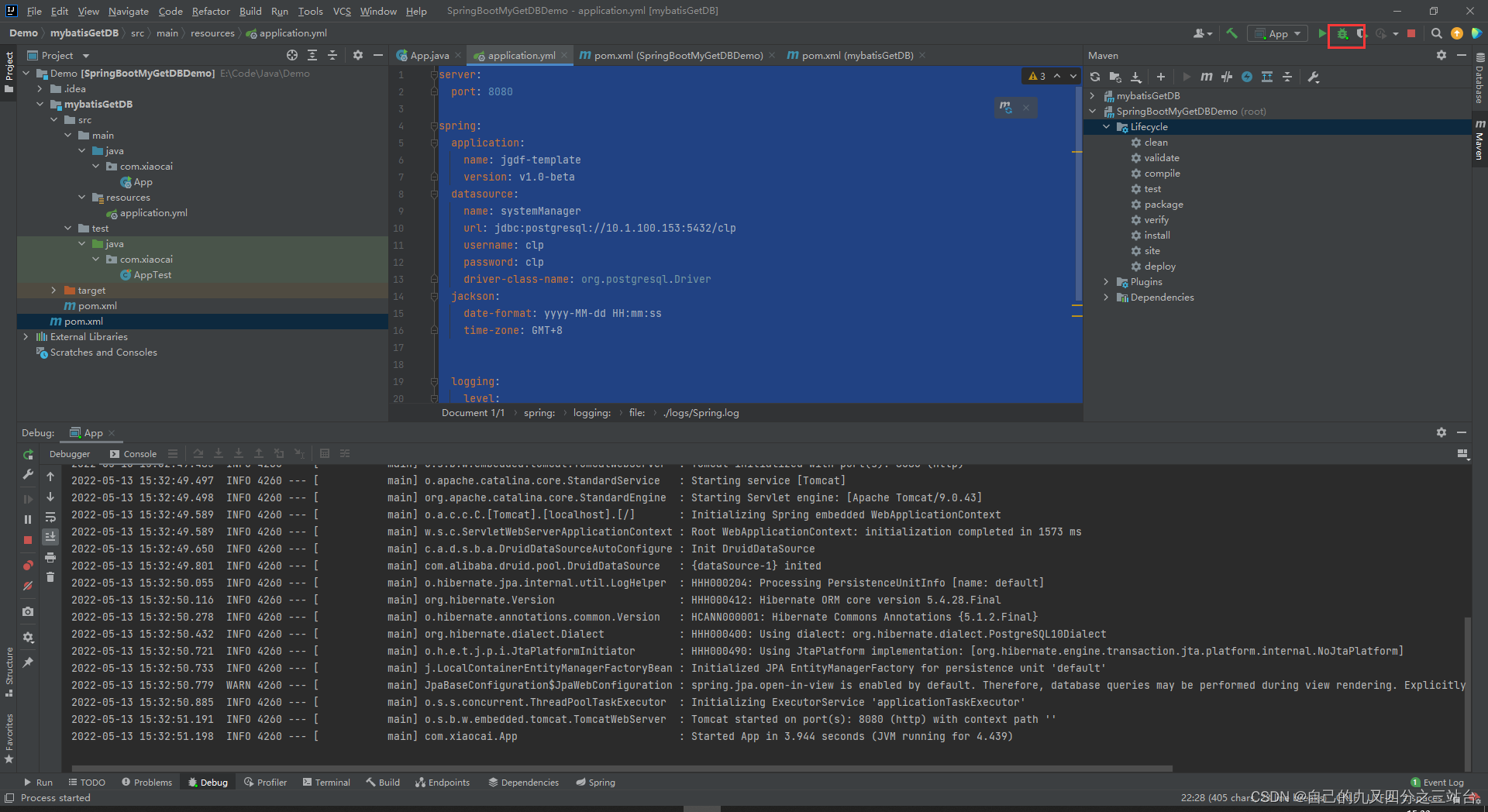Image resolution: width=1488 pixels, height=812 pixels.
Task: Open Project panel gear options
Action: [x=358, y=55]
